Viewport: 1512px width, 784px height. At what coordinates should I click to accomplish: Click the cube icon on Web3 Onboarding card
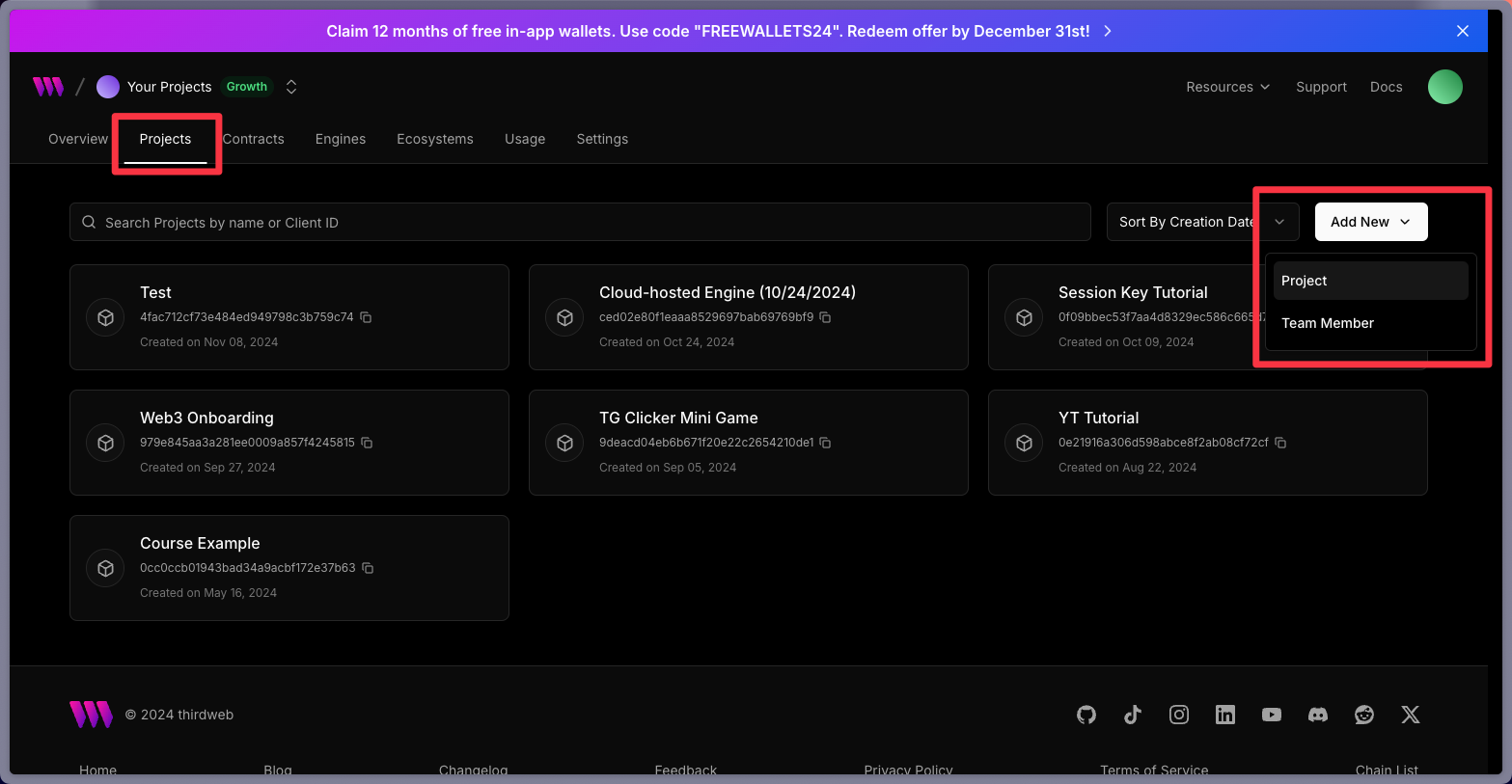[106, 443]
